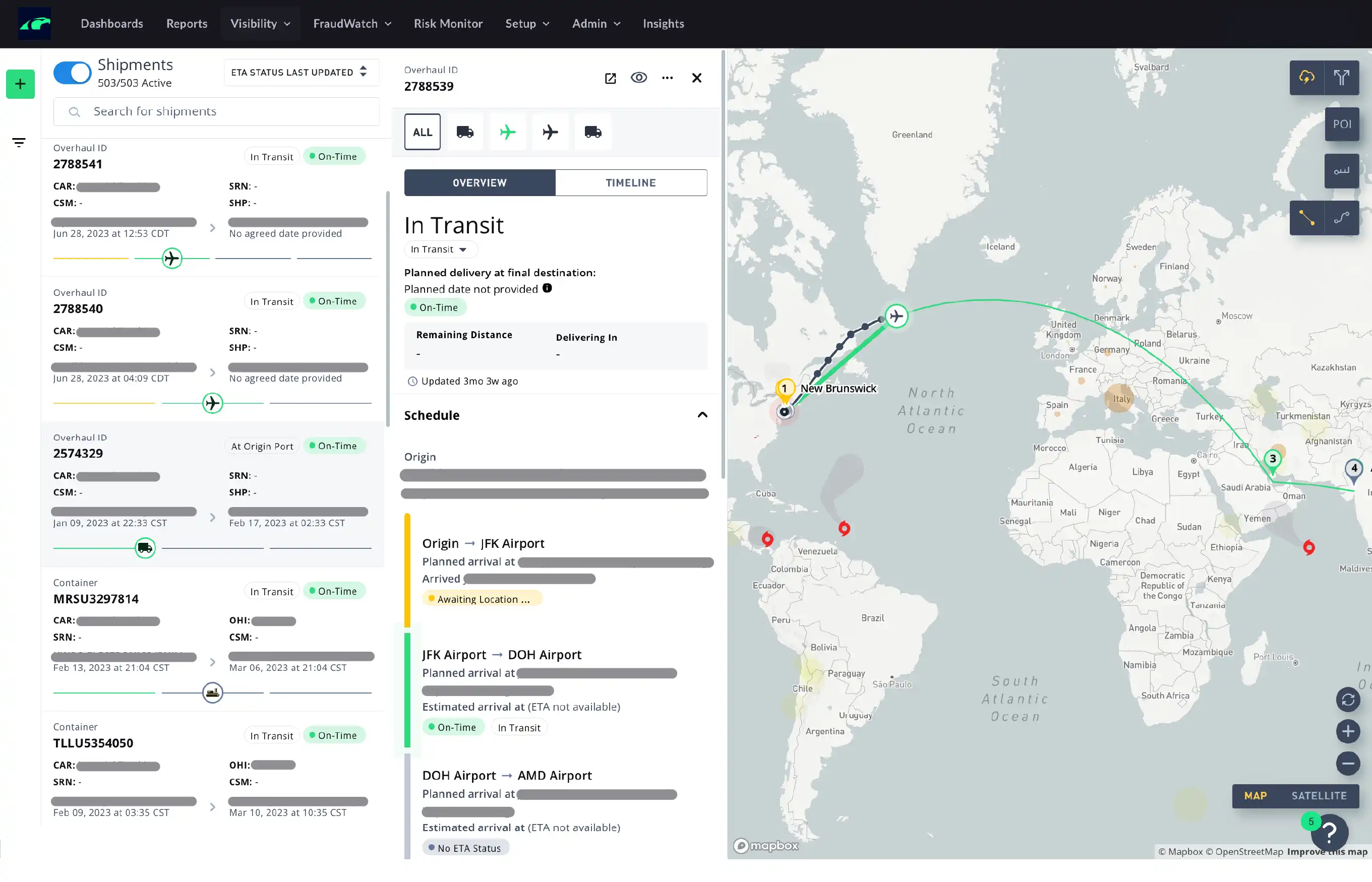Switch map to SATELLITE view
The width and height of the screenshot is (1372, 882).
1319,795
